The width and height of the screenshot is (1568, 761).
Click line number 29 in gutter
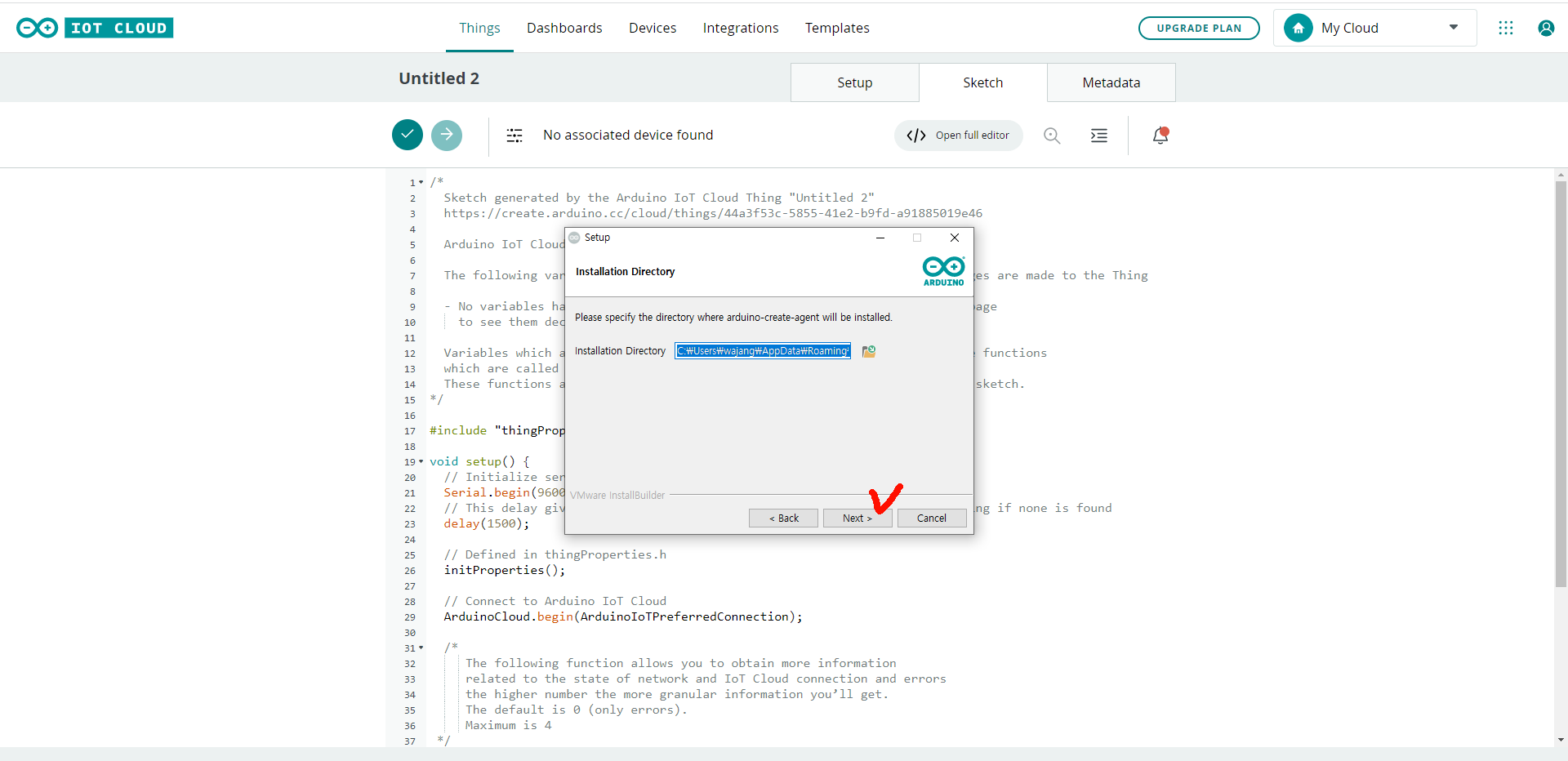(x=409, y=617)
